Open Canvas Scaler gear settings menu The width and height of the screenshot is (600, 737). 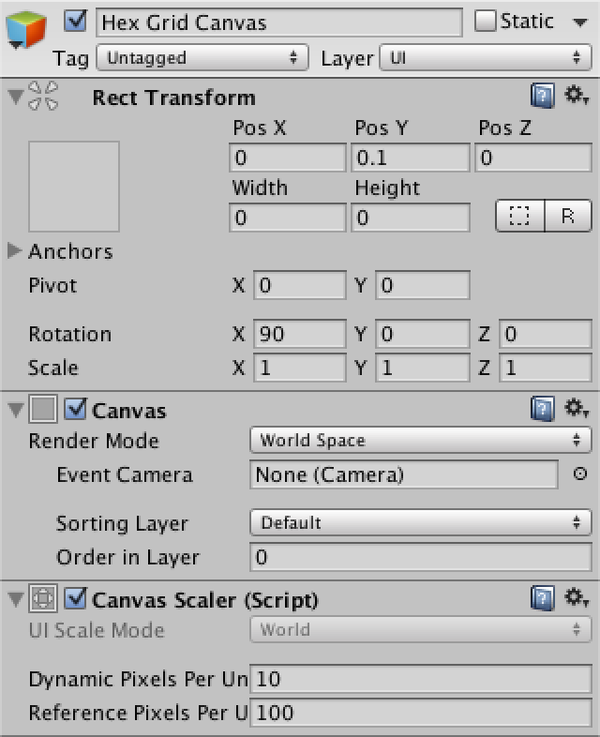(x=575, y=598)
